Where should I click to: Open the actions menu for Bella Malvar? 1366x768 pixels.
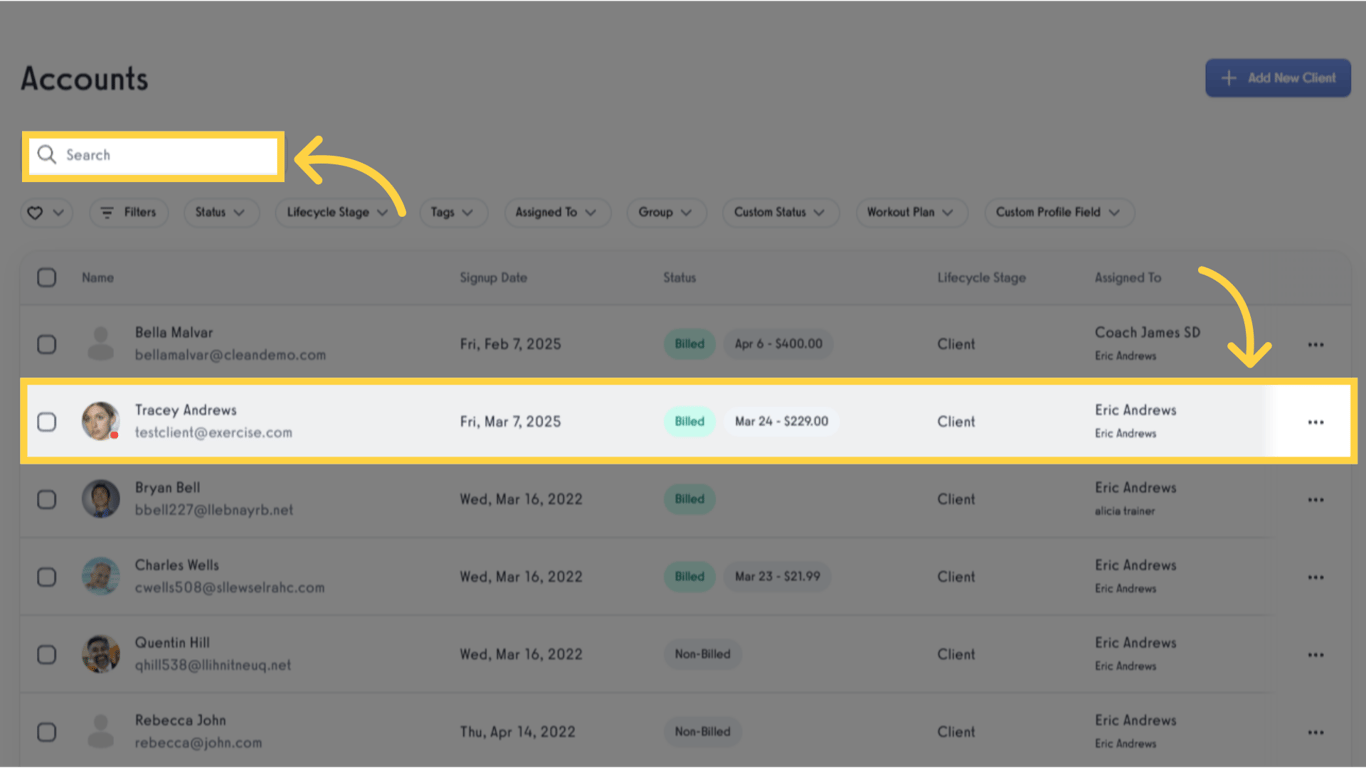[x=1315, y=343]
